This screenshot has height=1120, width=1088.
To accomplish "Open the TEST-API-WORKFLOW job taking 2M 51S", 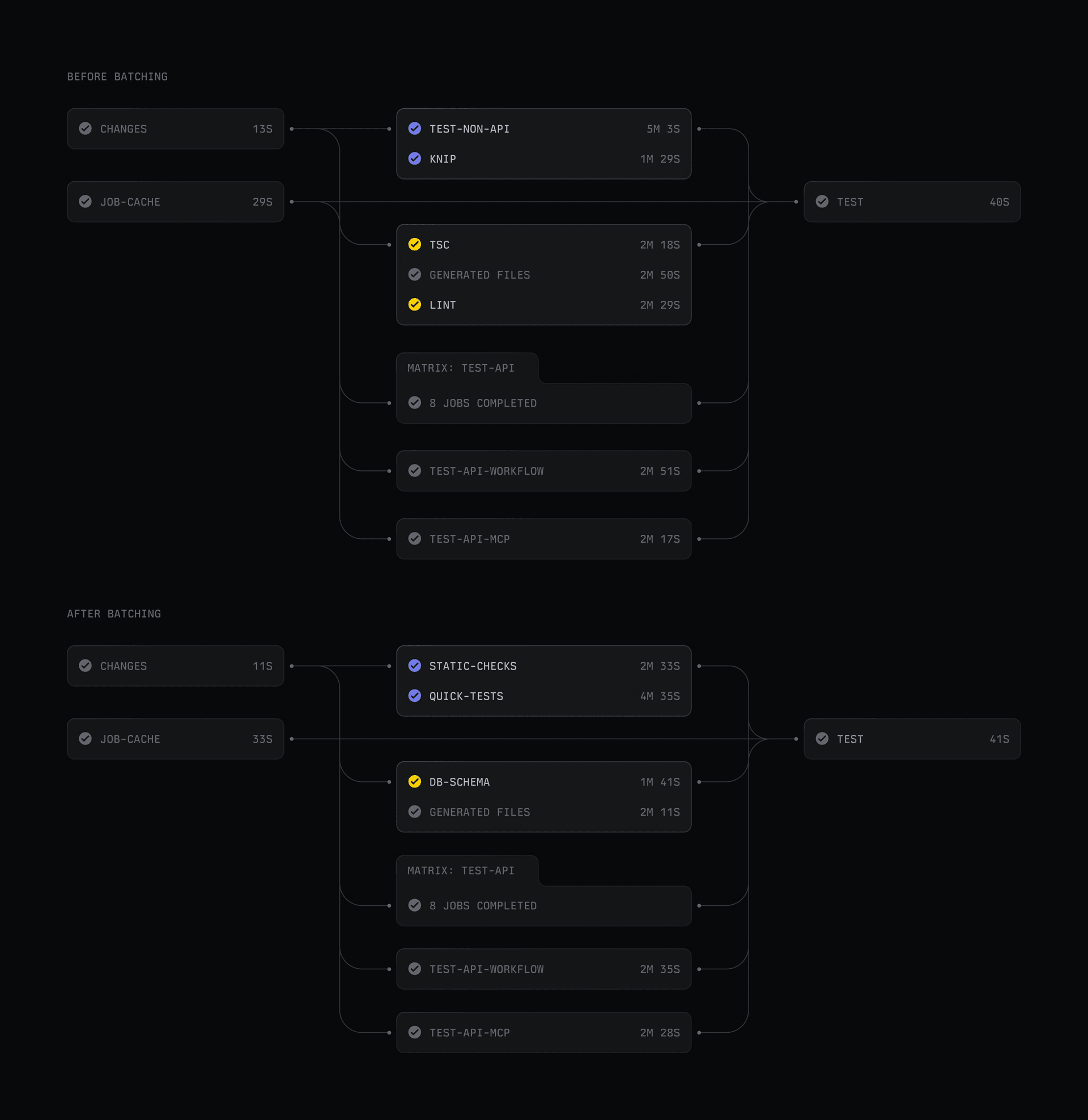I will (543, 471).
